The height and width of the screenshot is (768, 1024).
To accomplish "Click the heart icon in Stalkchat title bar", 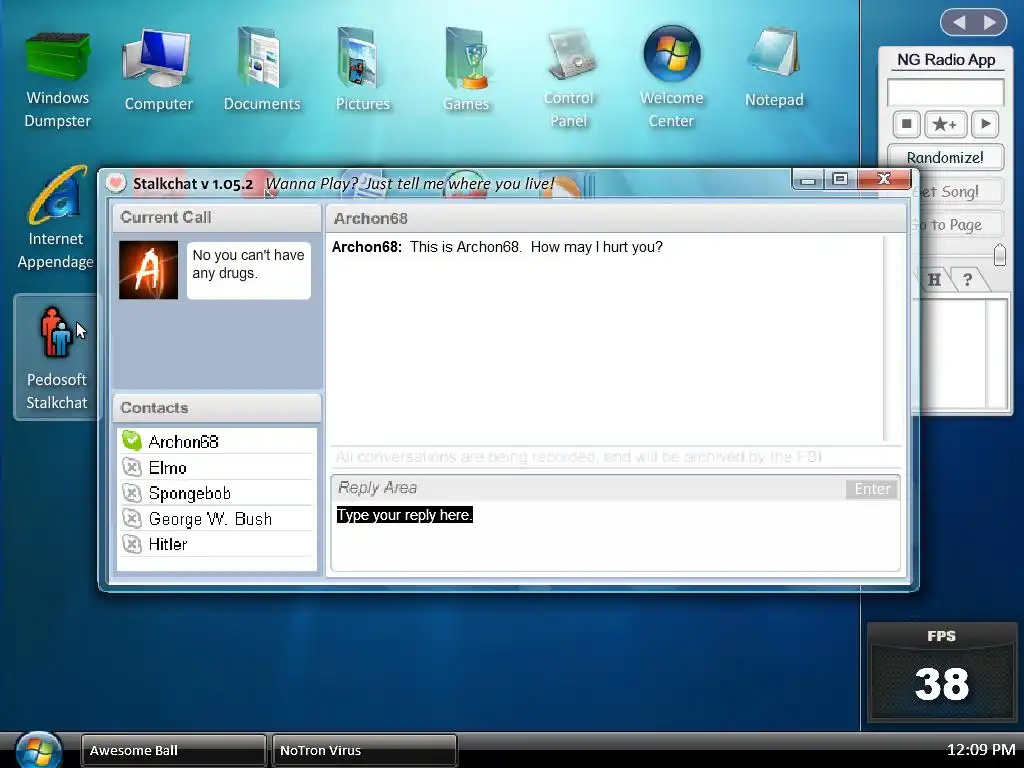I will point(116,183).
